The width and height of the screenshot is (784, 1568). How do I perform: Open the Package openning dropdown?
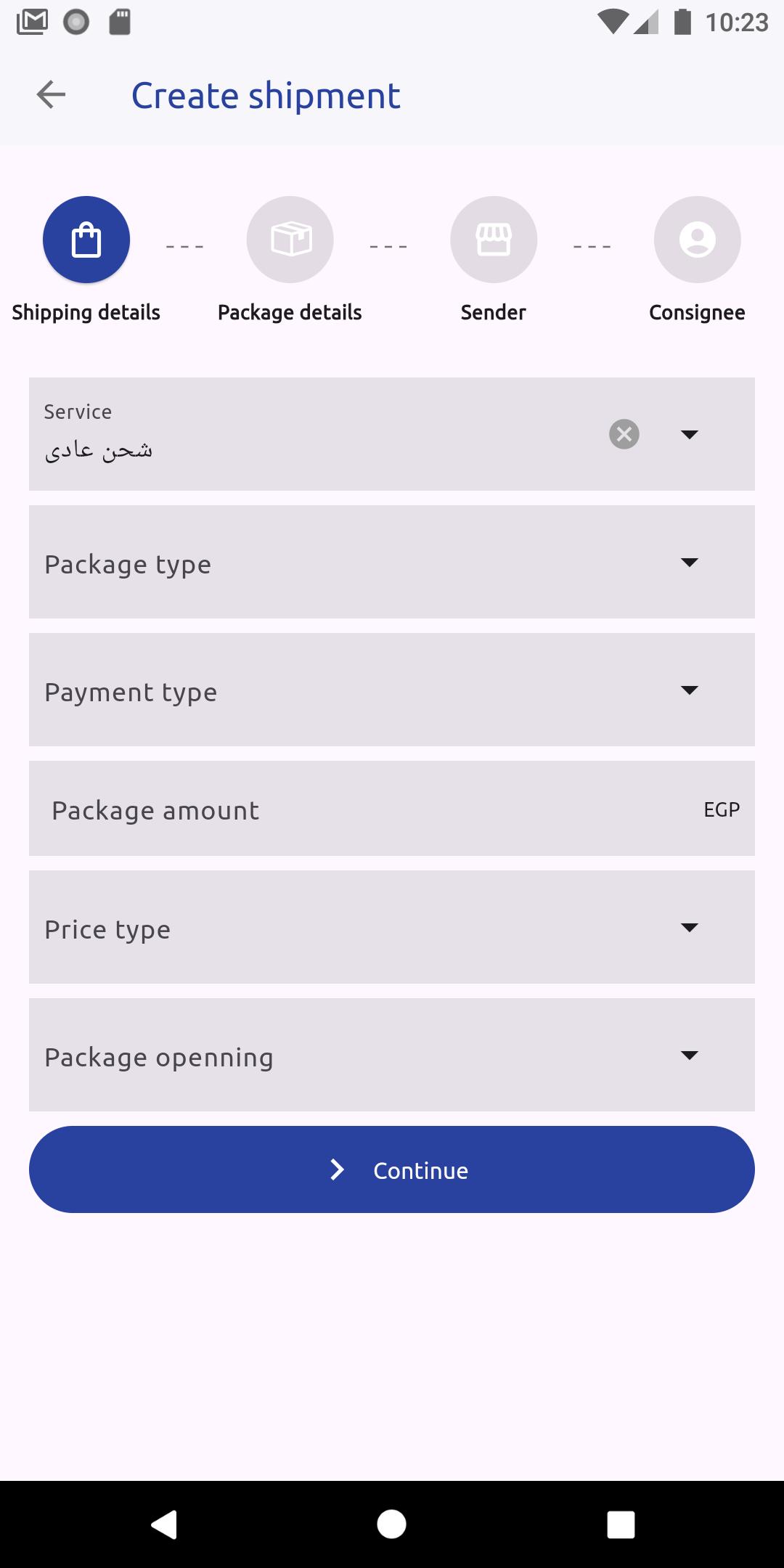point(392,1055)
